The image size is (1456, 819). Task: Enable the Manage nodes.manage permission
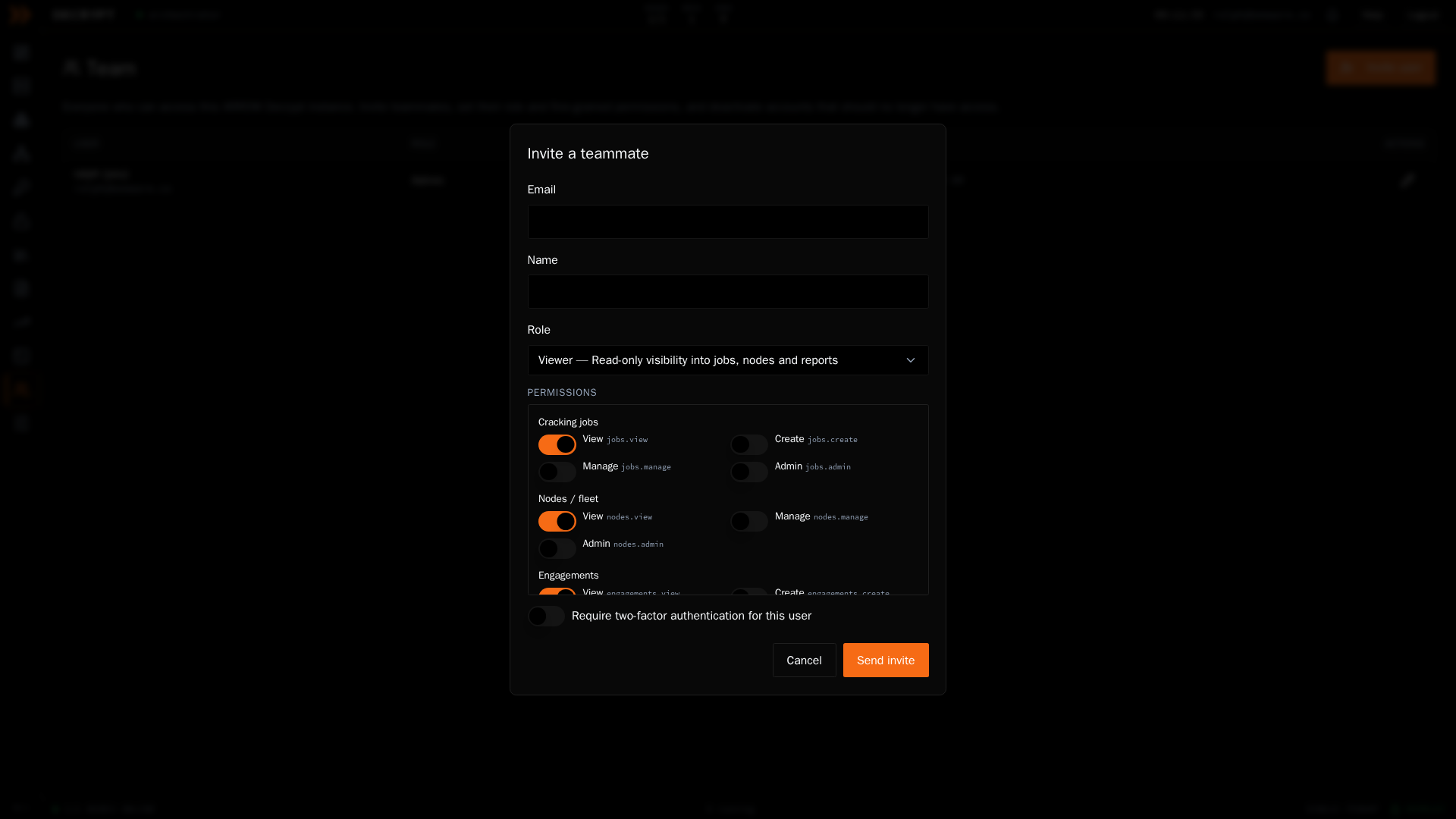(749, 521)
